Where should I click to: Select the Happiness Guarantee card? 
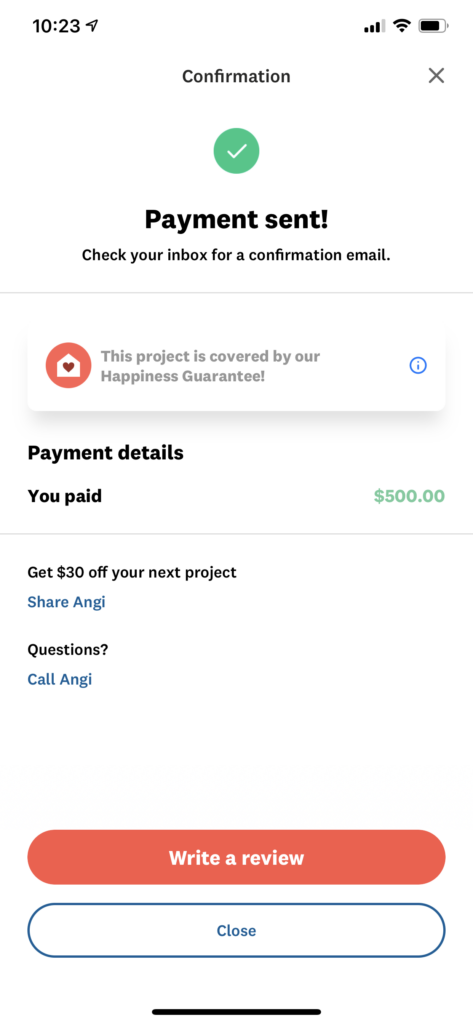pyautogui.click(x=236, y=366)
